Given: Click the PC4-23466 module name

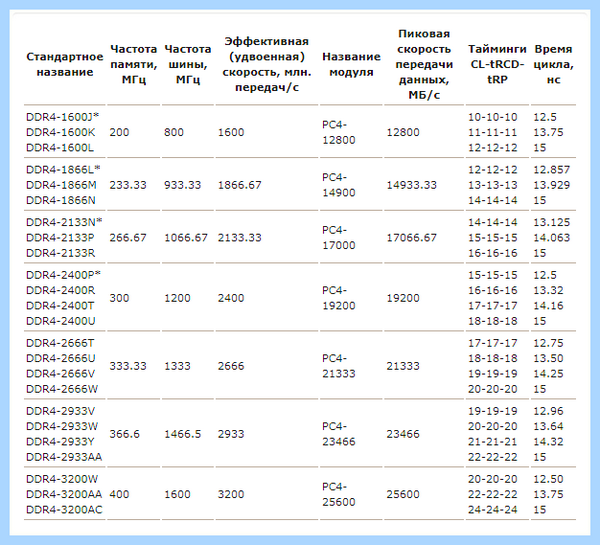Looking at the screenshot, I should point(339,434).
